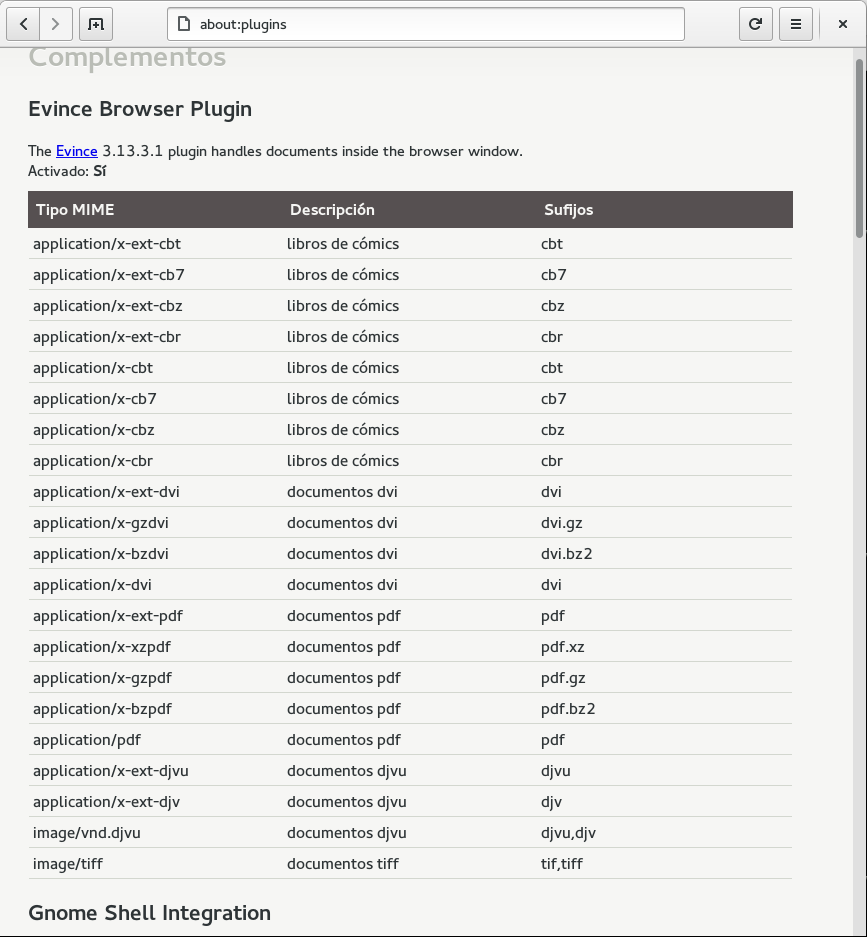The height and width of the screenshot is (937, 867).
Task: Select the application/pdf cell
Action: point(87,741)
